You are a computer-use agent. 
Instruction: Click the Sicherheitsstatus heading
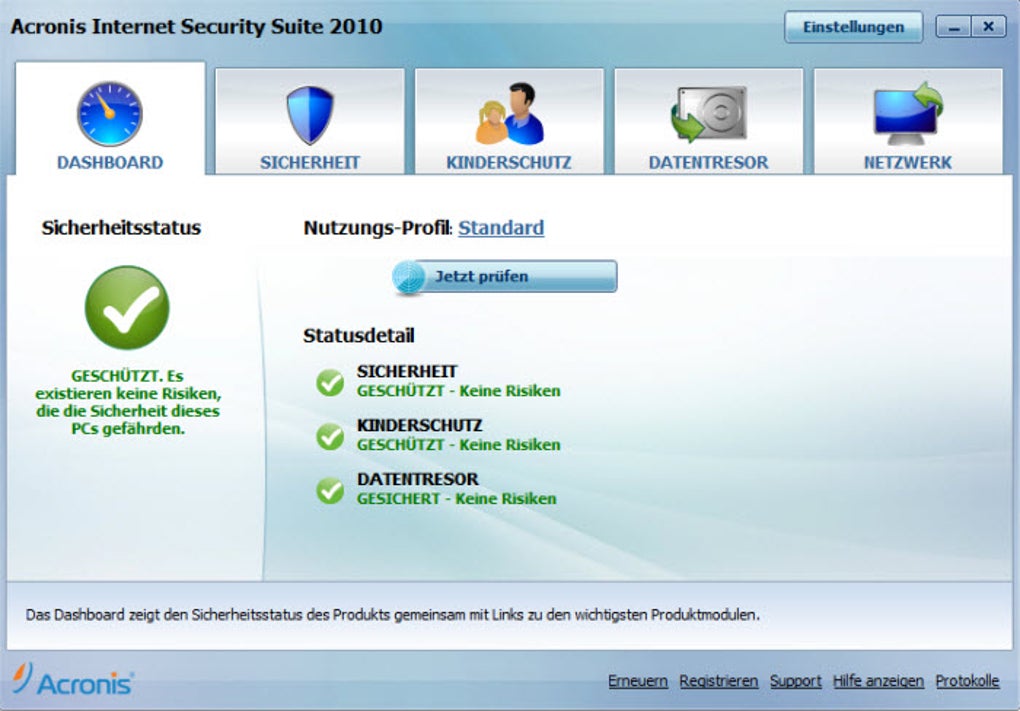[121, 228]
